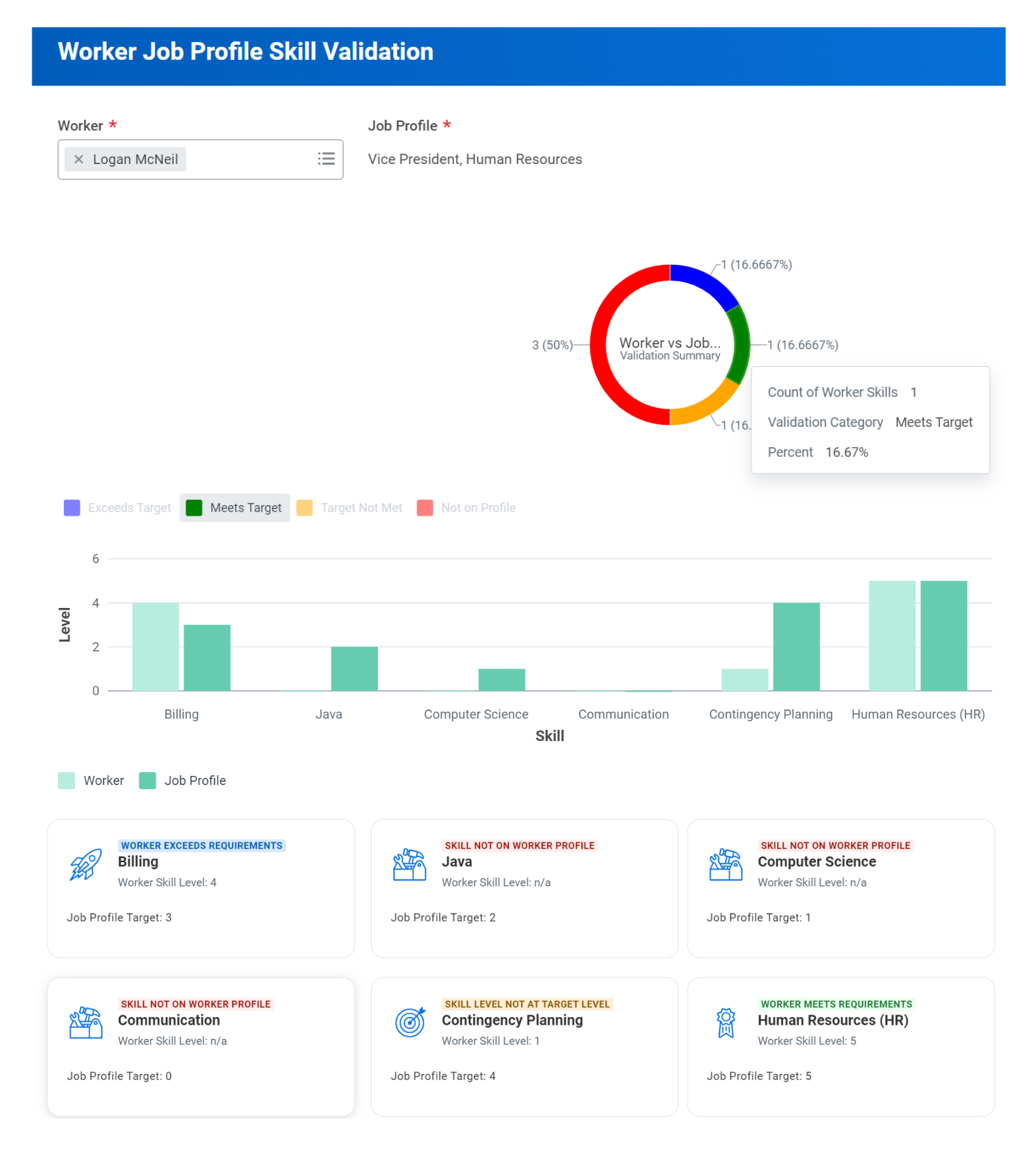This screenshot has width=1036, height=1152.
Task: Click Job Profile Target: 4 text
Action: coord(443,1076)
